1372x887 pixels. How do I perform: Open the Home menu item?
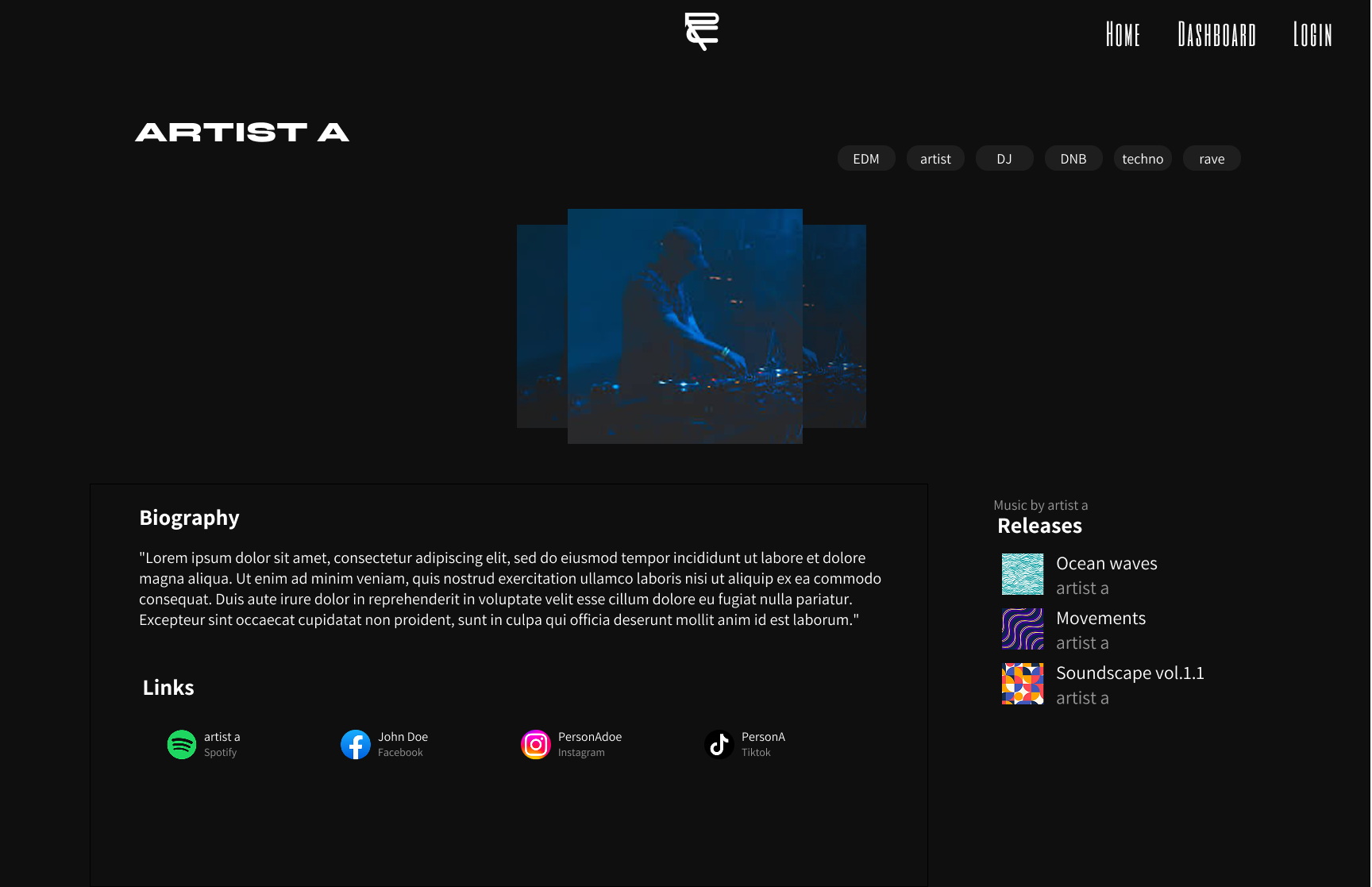coord(1123,35)
